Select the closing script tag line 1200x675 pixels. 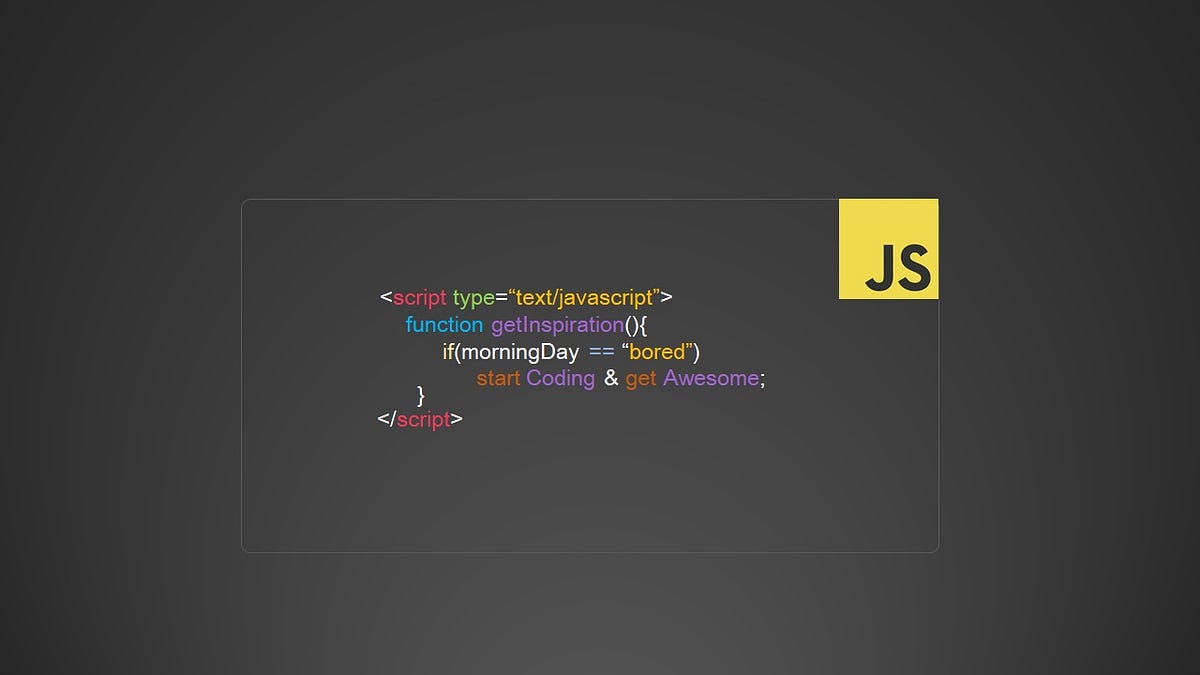pos(420,419)
